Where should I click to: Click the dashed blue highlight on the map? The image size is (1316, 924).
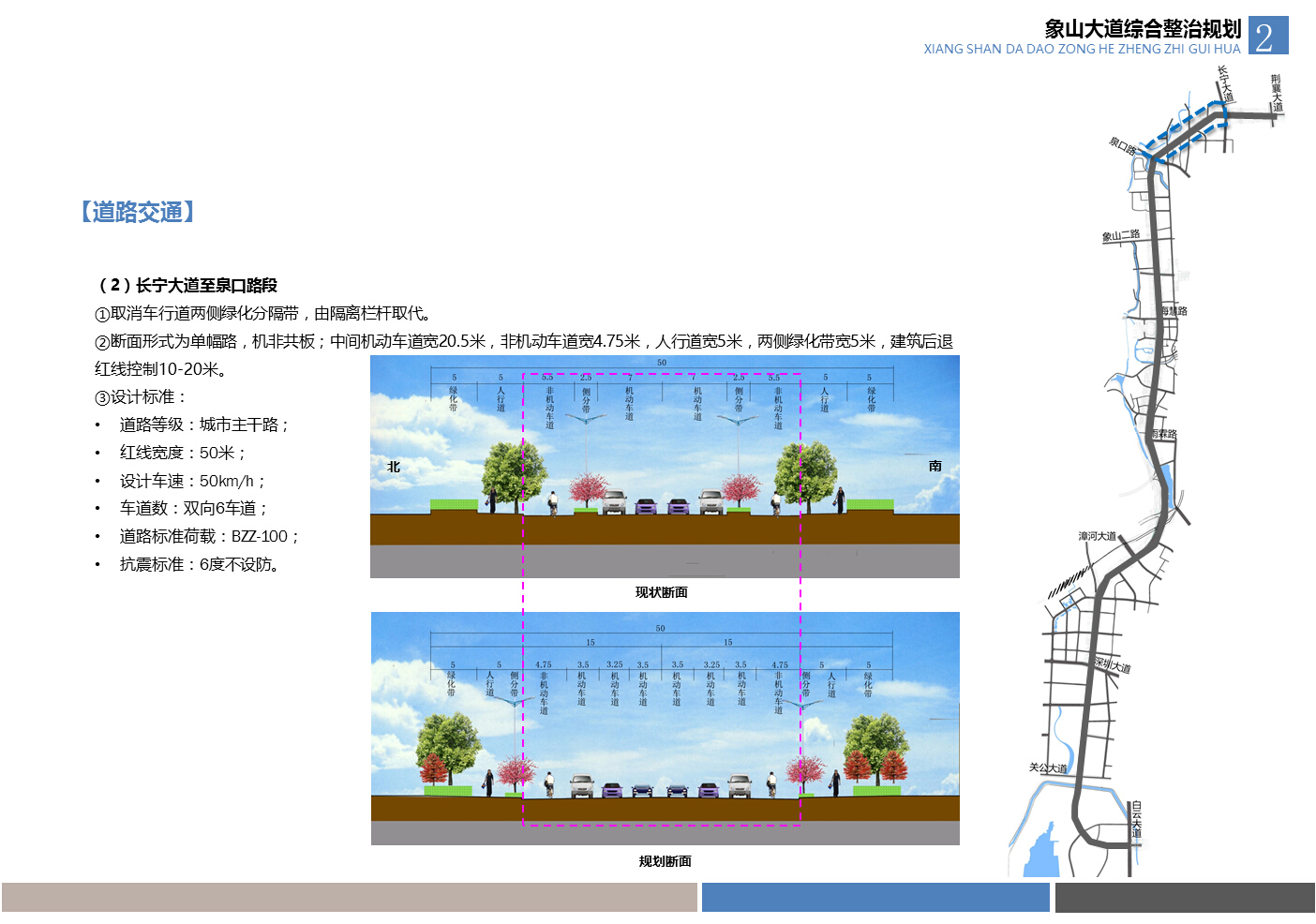pyautogui.click(x=1186, y=127)
